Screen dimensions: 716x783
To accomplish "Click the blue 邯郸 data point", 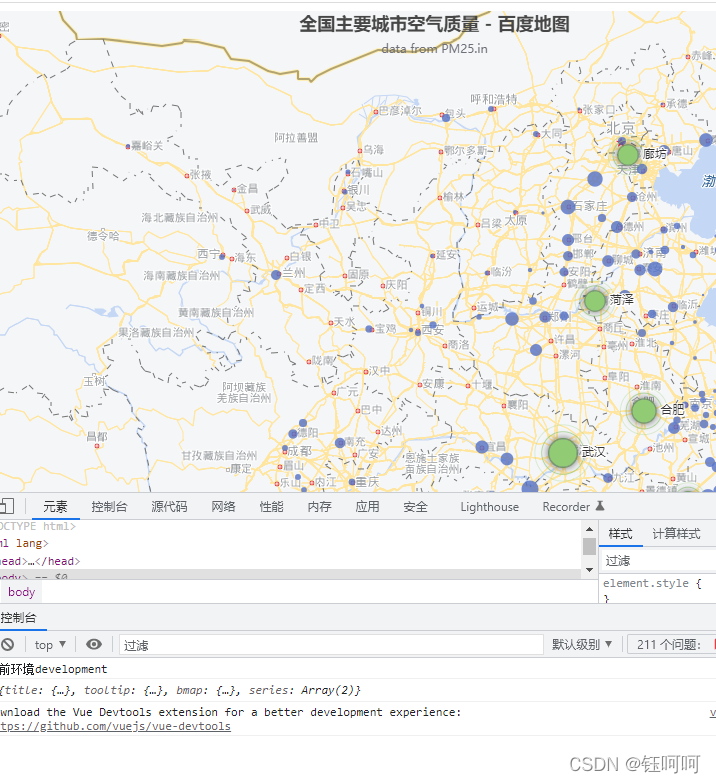I will pos(568,256).
